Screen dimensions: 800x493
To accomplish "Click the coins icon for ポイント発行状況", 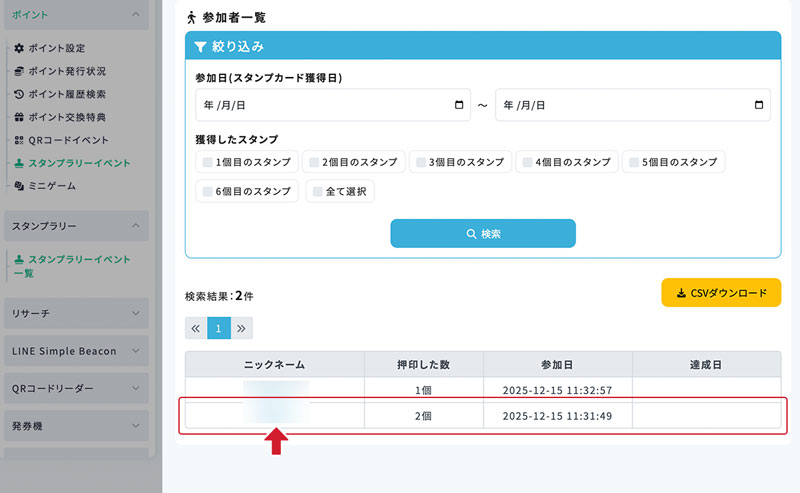I will coord(19,71).
